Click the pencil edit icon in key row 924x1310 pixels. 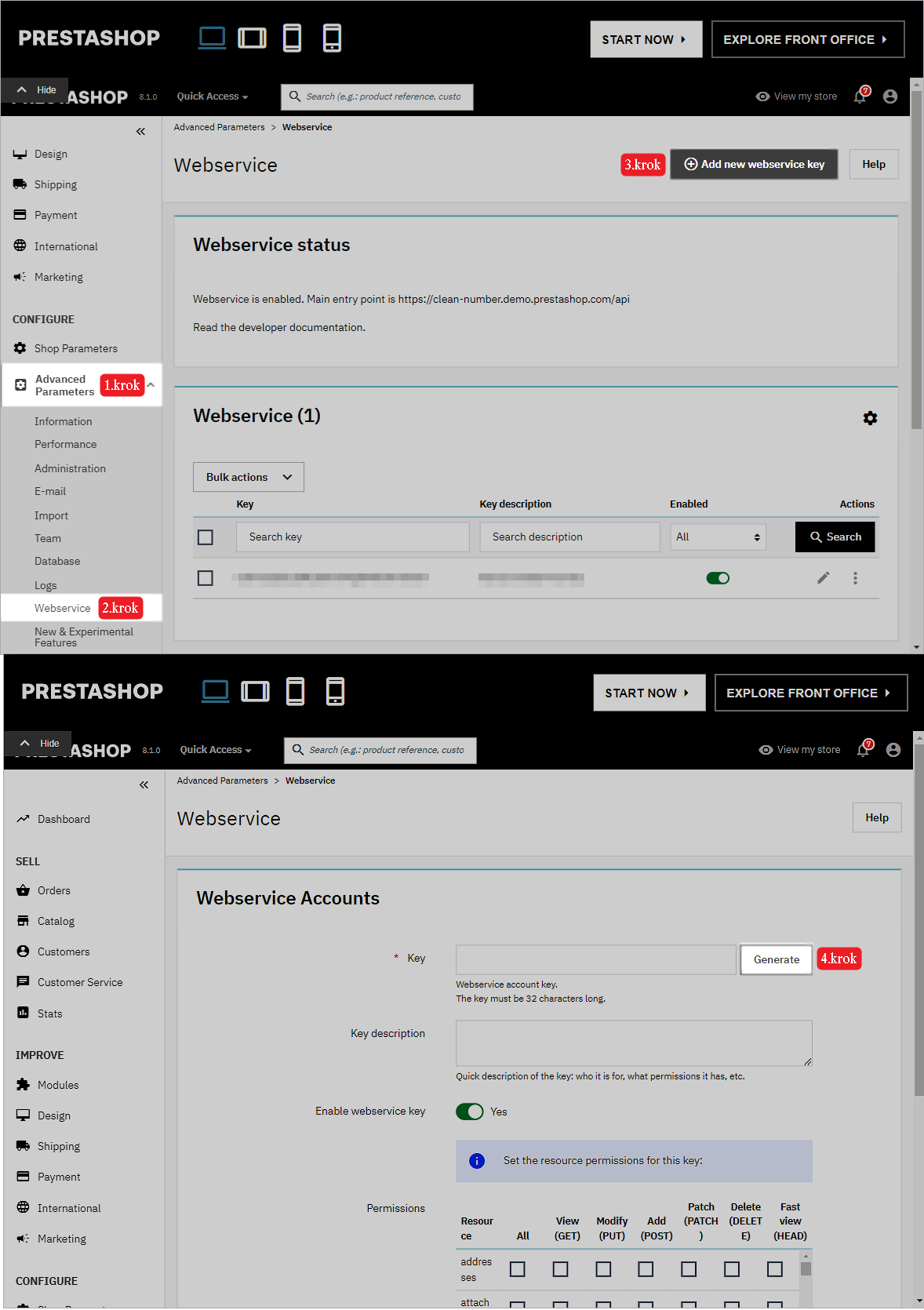(x=823, y=578)
